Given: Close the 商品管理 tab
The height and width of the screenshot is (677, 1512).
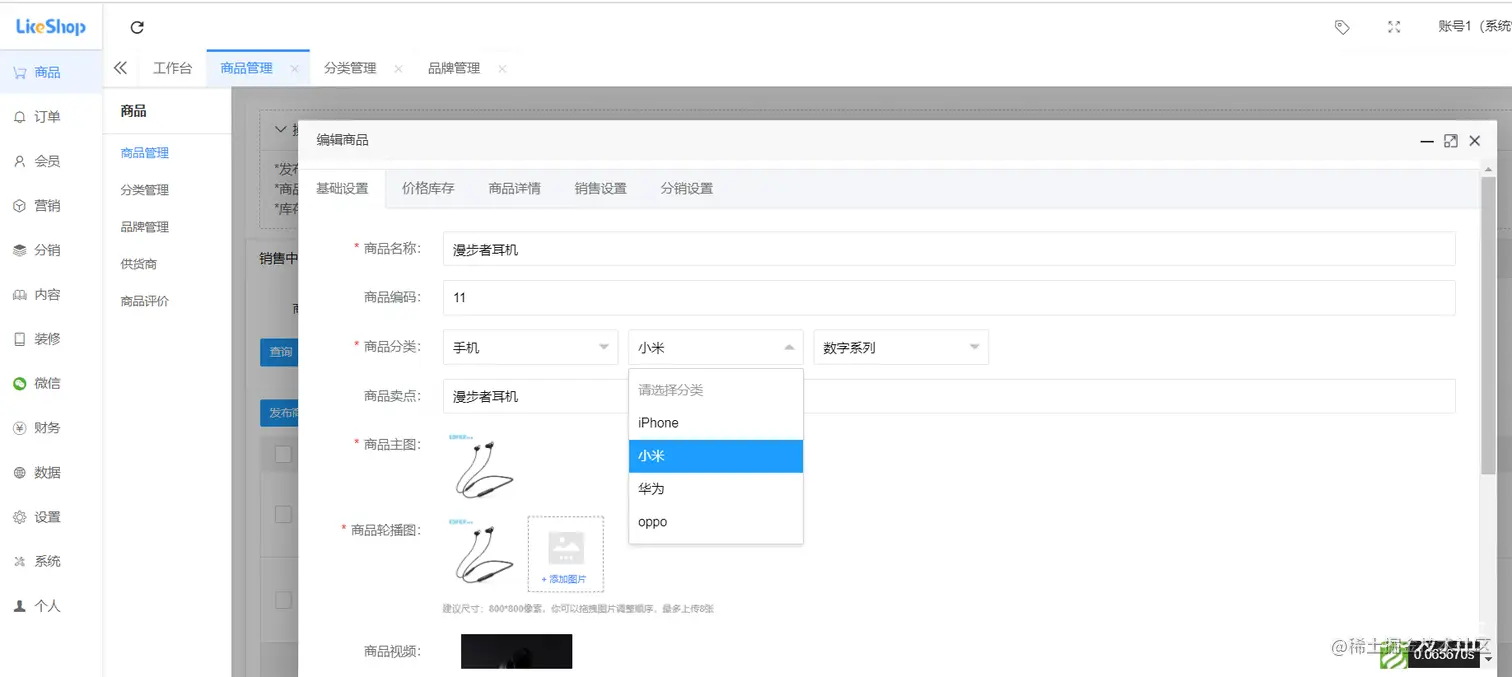Looking at the screenshot, I should point(294,69).
